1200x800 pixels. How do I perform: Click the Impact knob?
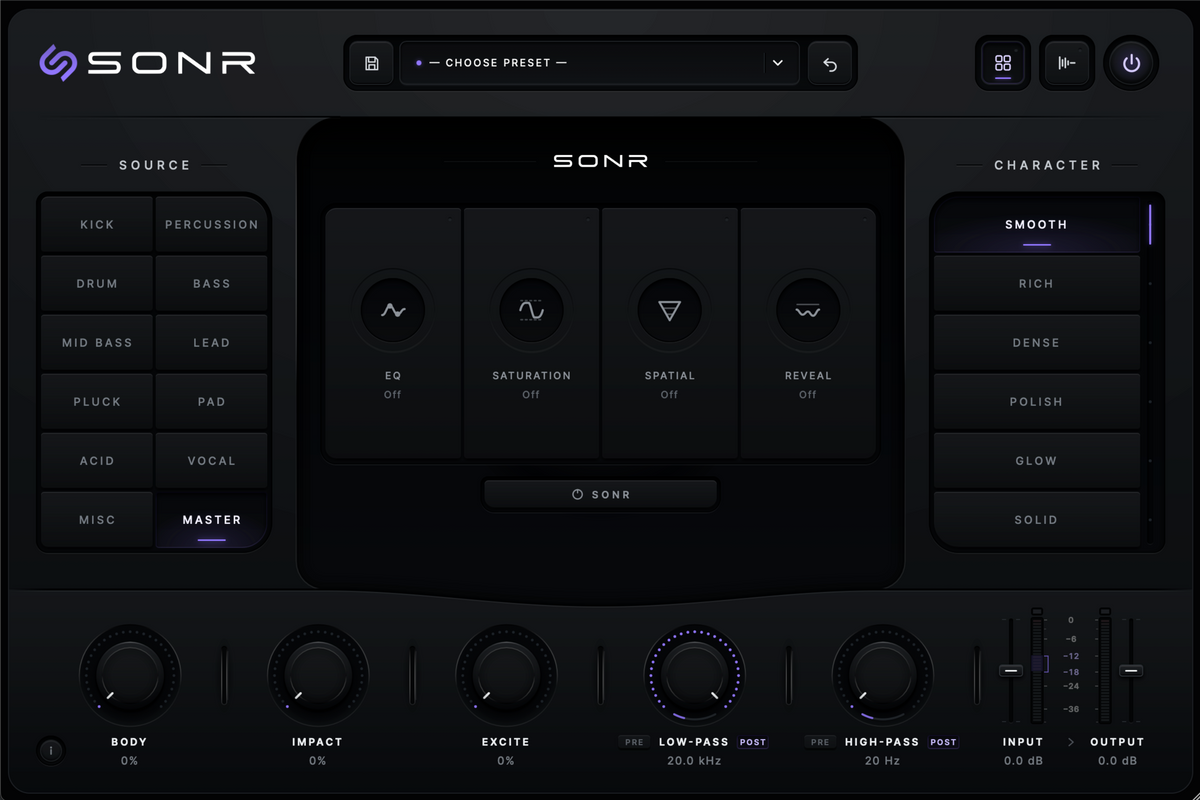tap(317, 675)
